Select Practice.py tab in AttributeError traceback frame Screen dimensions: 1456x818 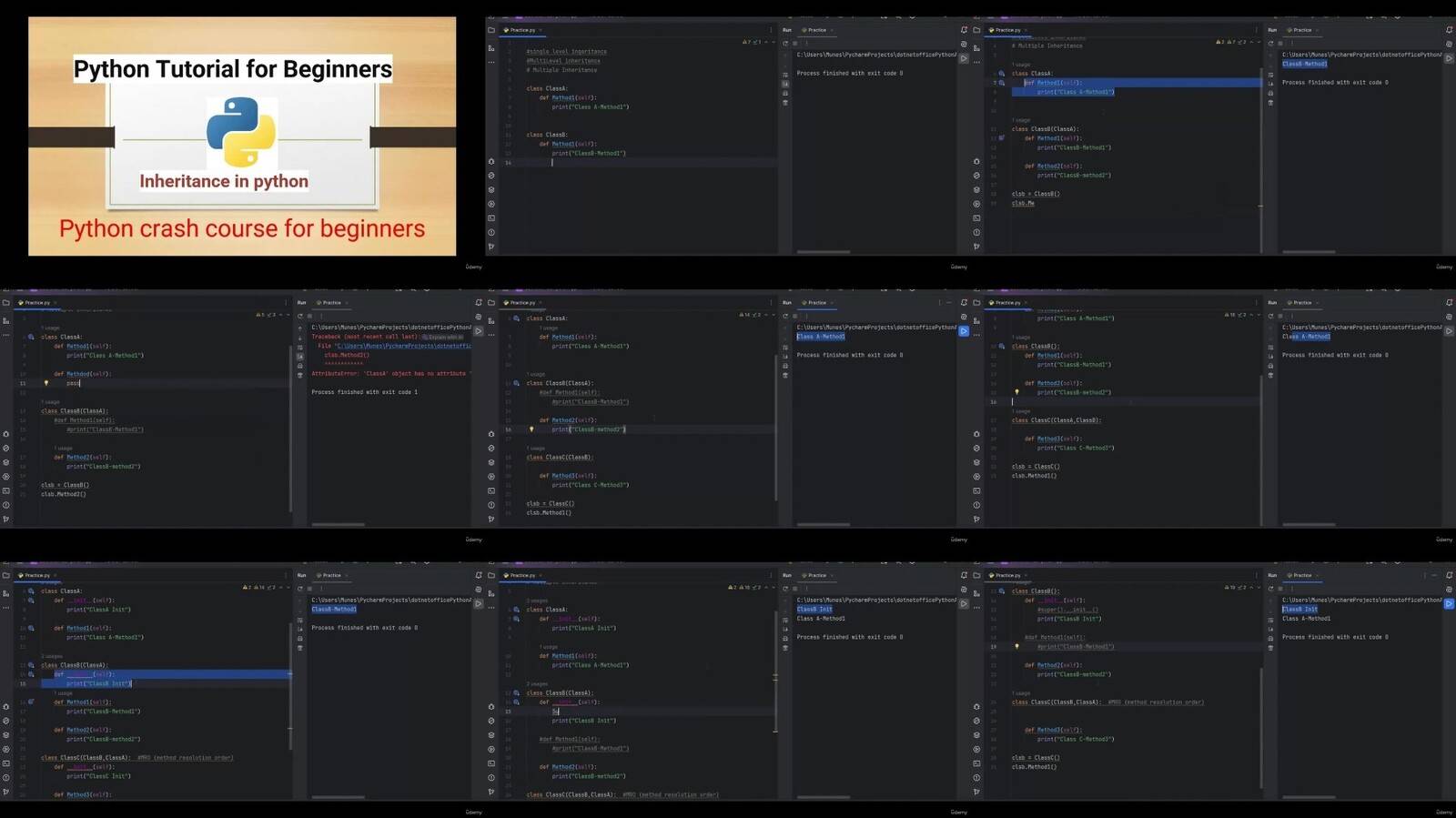pos(37,303)
